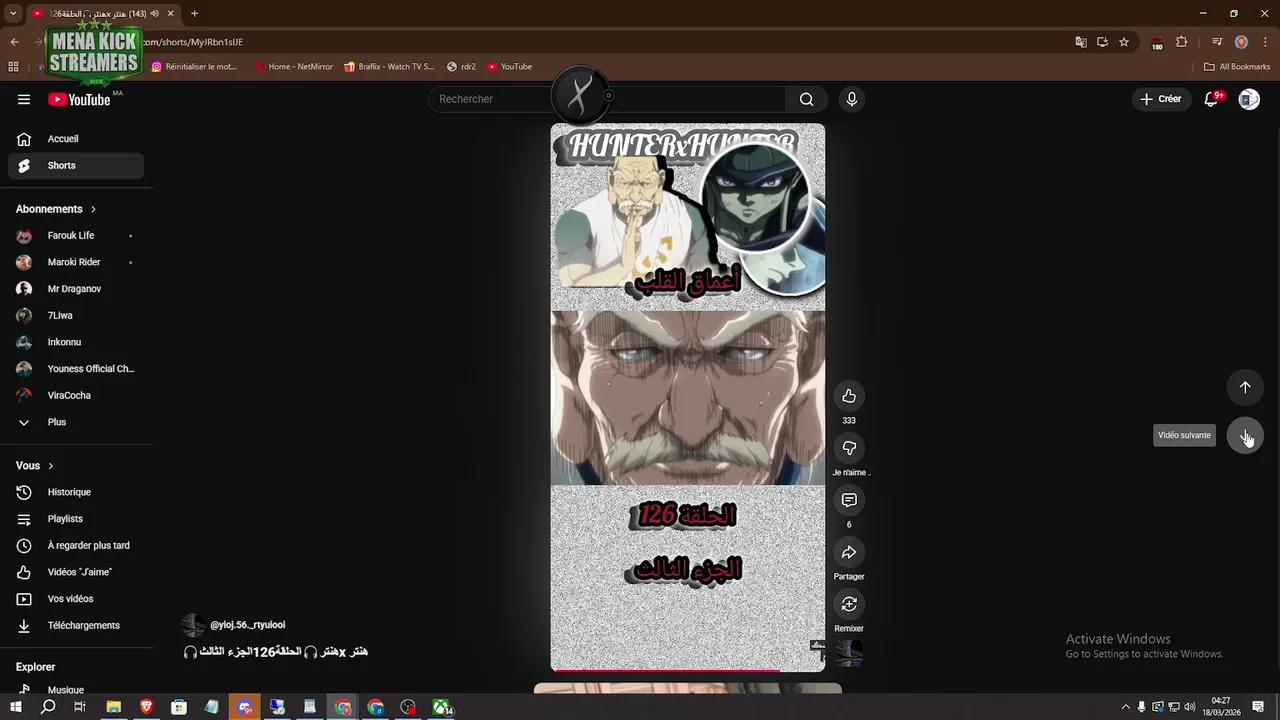Share the Short with Partager
1280x720 pixels.
point(849,552)
